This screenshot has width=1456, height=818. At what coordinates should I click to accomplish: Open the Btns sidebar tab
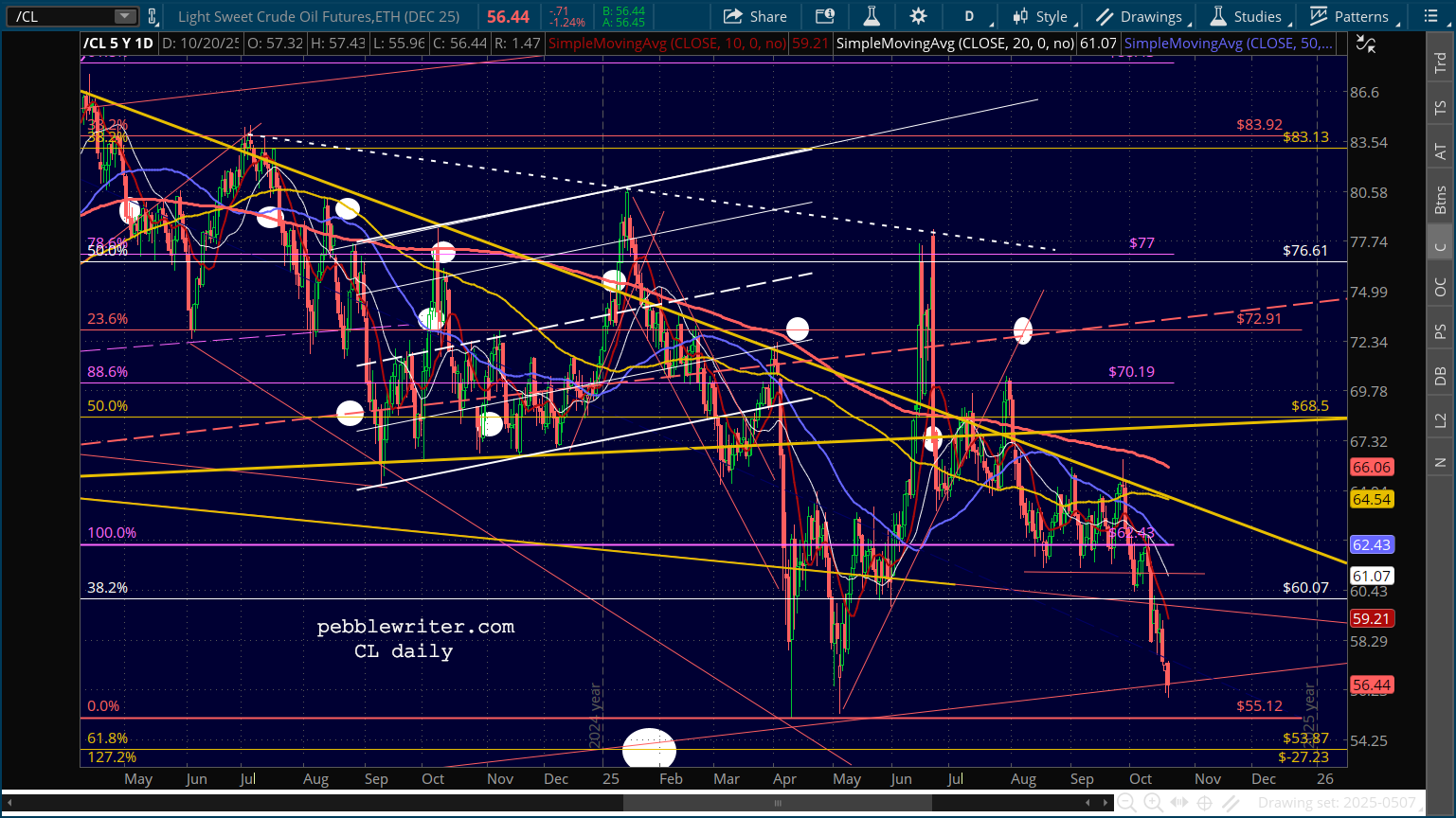click(1440, 200)
